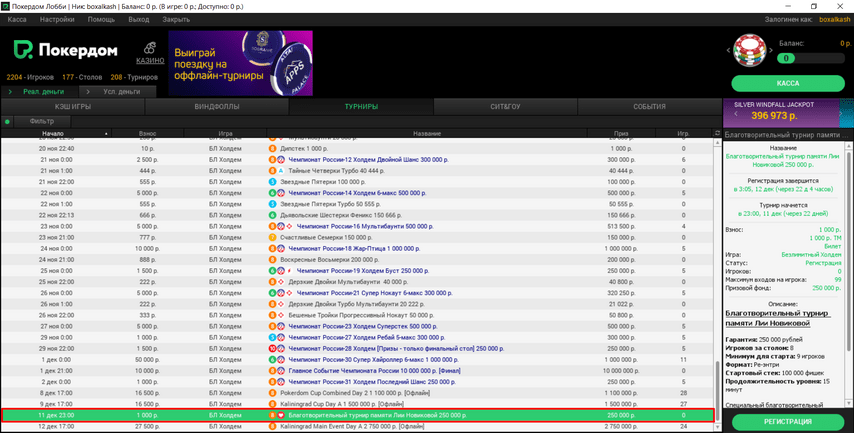
Task: Open the КАЗИНО link
Action: (x=150, y=60)
